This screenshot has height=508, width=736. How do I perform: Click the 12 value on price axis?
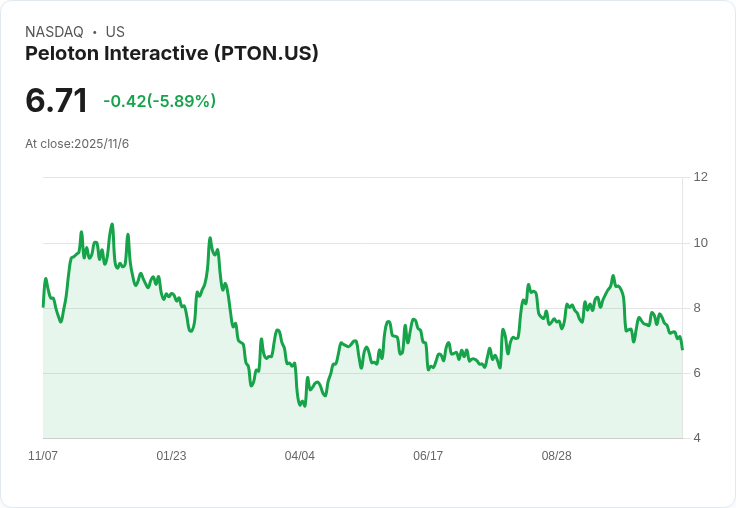[700, 177]
